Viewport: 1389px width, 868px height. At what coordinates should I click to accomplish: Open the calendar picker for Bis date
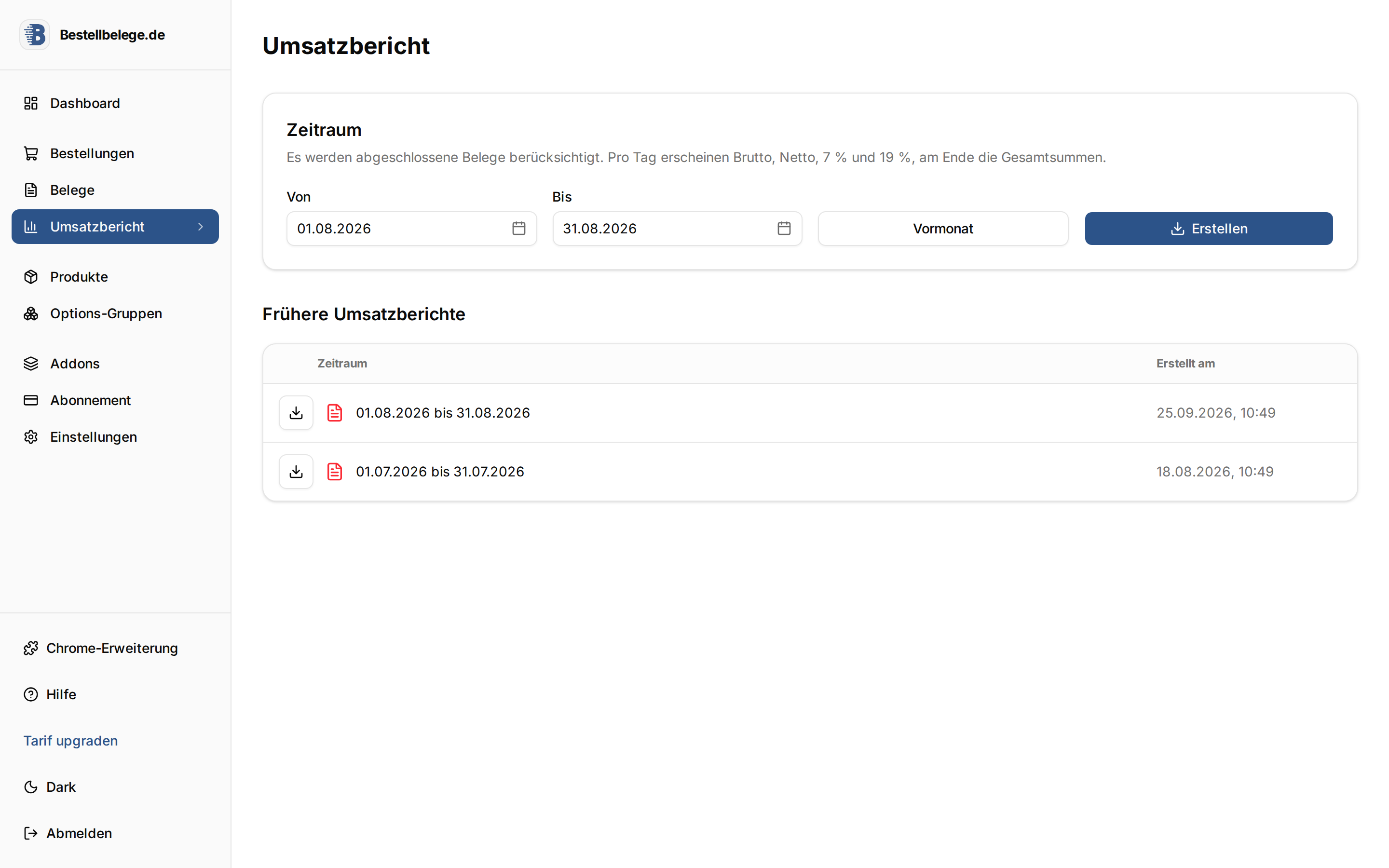[784, 229]
